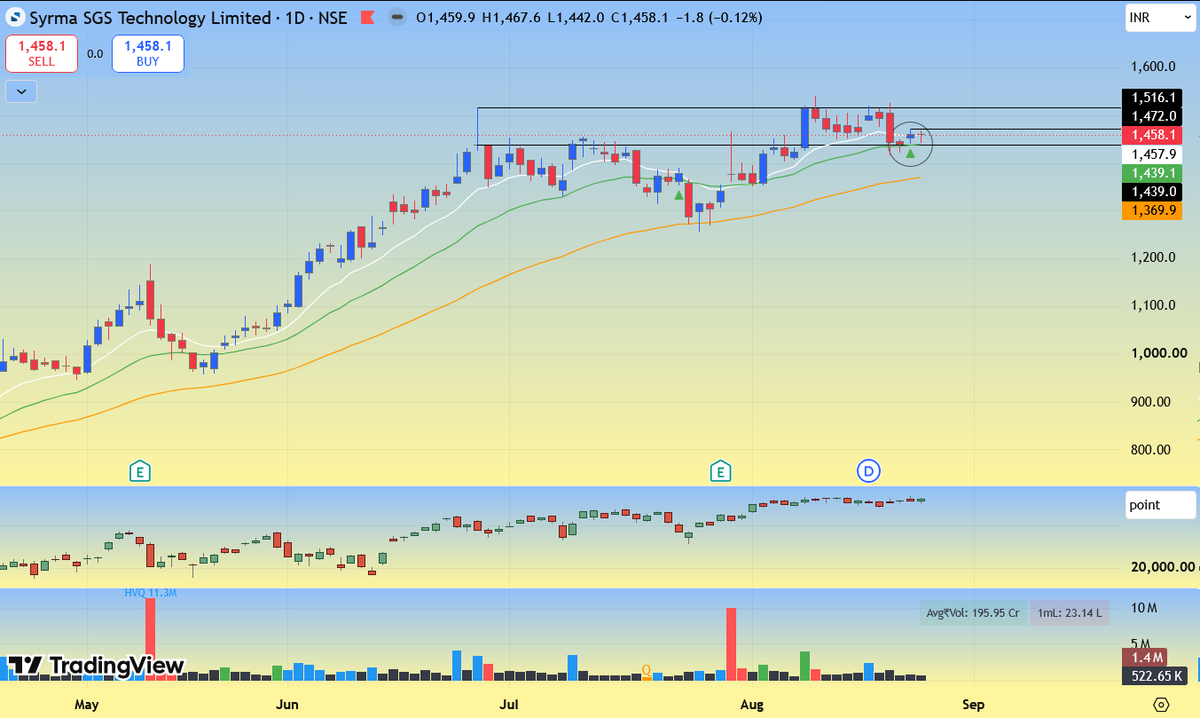This screenshot has height=718, width=1200.
Task: Click the white 1,457.9 price label
Action: coord(1153,154)
